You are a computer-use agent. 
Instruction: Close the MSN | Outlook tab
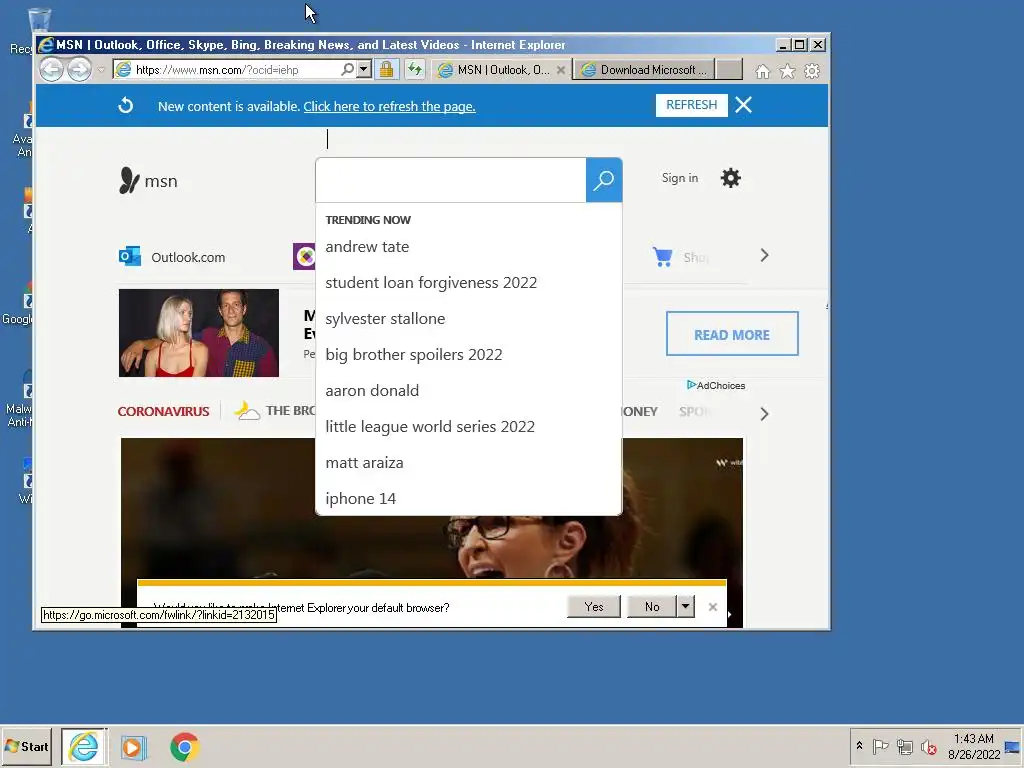coord(561,70)
